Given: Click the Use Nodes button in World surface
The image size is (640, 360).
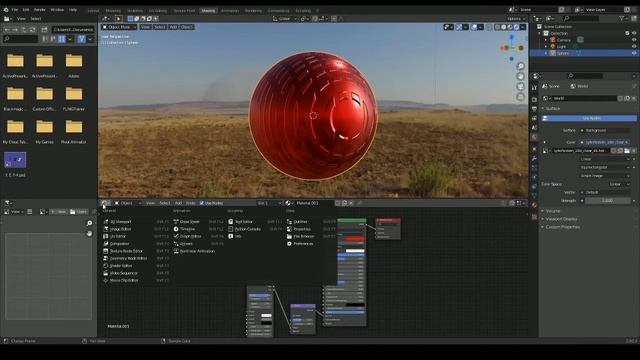Looking at the screenshot, I should [x=589, y=118].
